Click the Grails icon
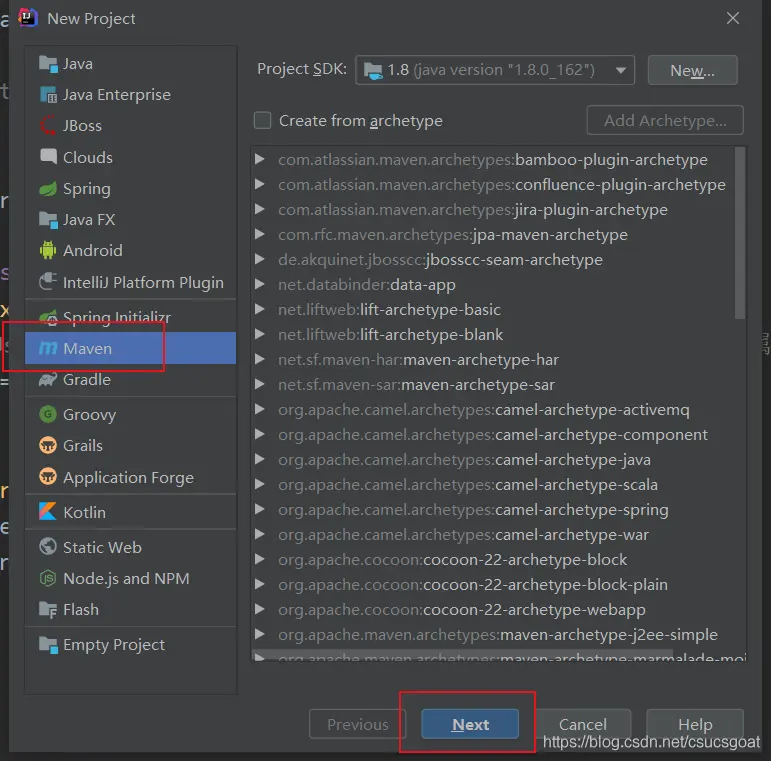The width and height of the screenshot is (771, 761). pos(48,445)
